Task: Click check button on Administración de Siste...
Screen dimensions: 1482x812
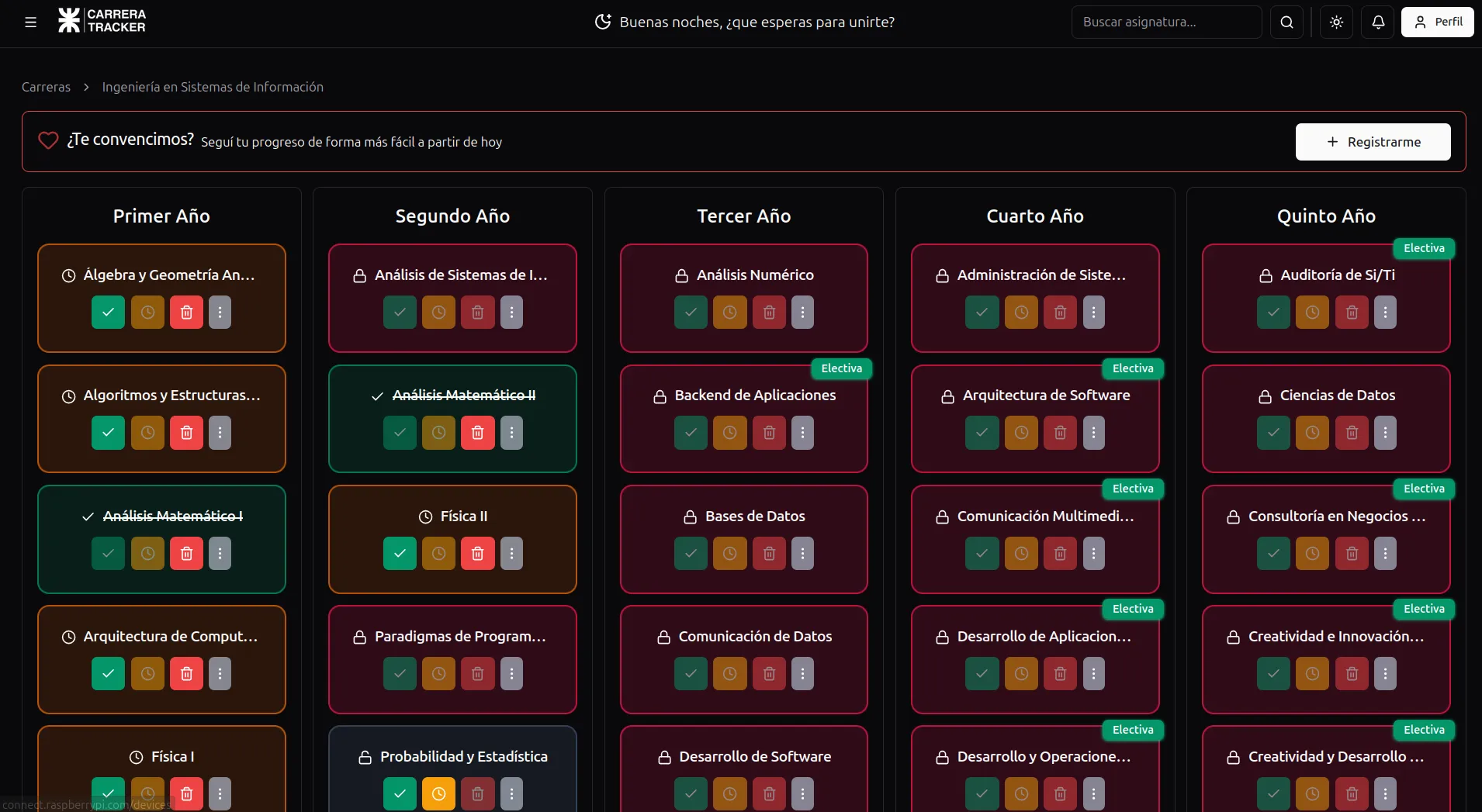Action: coord(982,313)
